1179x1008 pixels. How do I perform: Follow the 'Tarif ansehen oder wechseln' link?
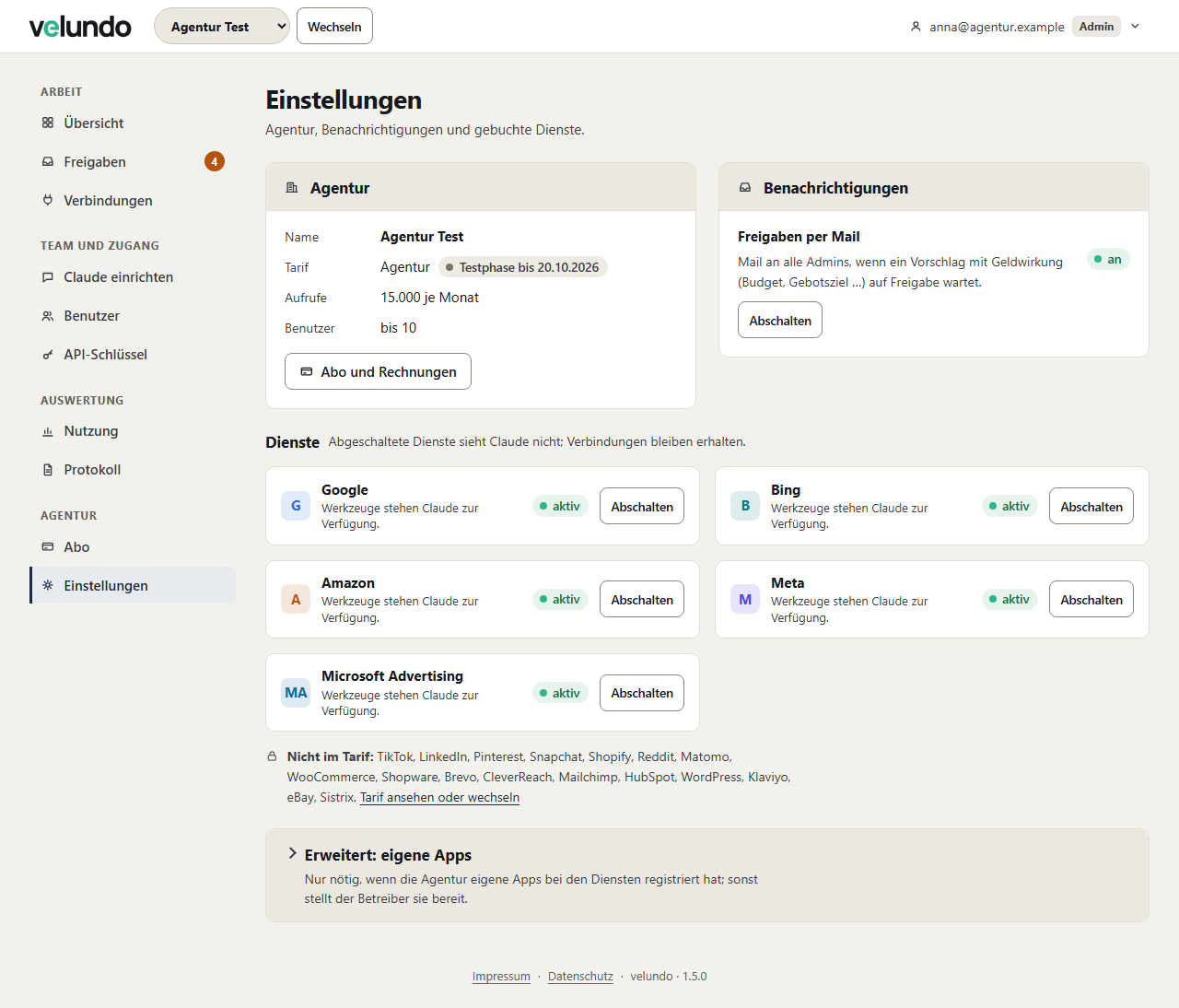[x=439, y=798]
